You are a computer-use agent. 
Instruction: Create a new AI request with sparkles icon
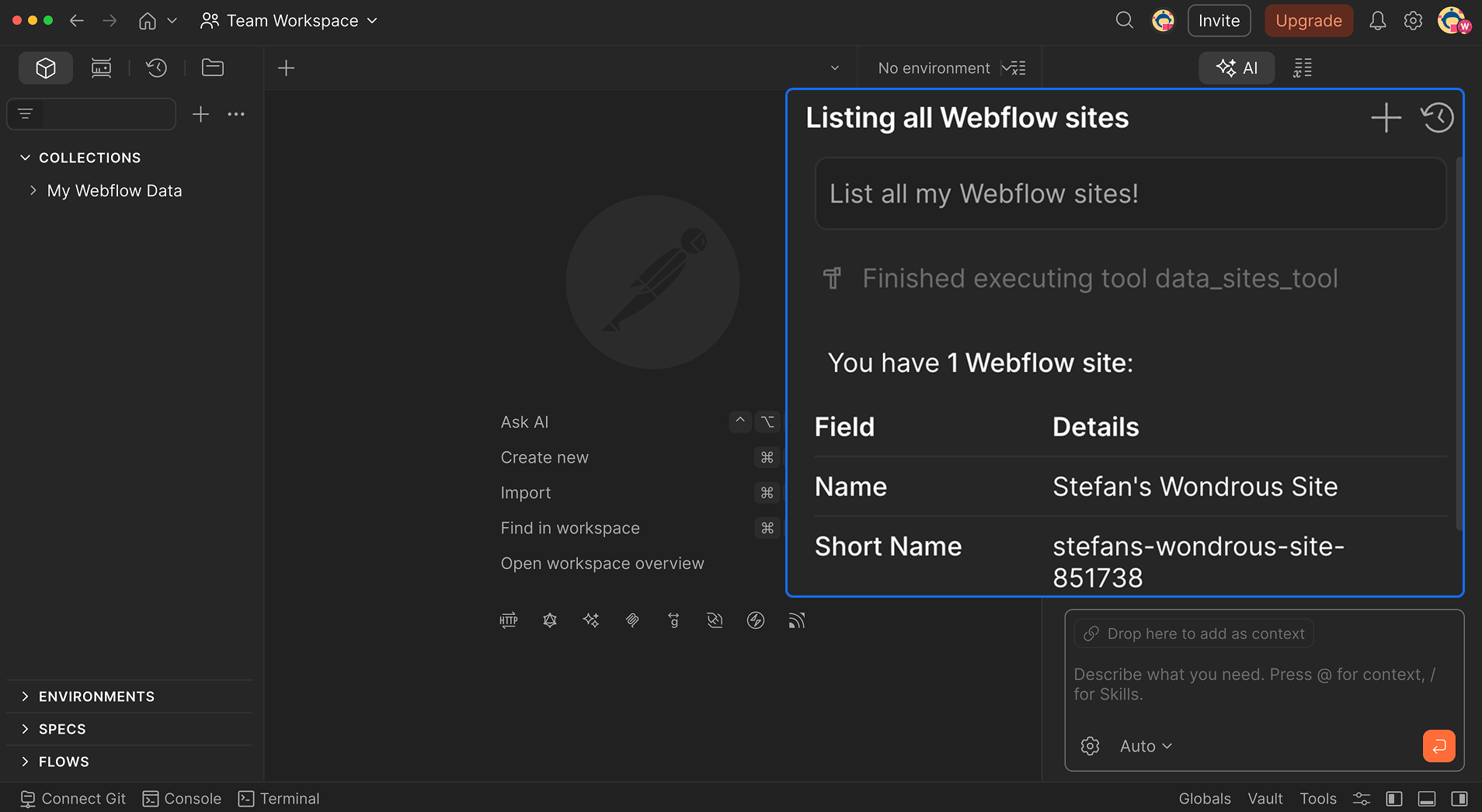[591, 620]
